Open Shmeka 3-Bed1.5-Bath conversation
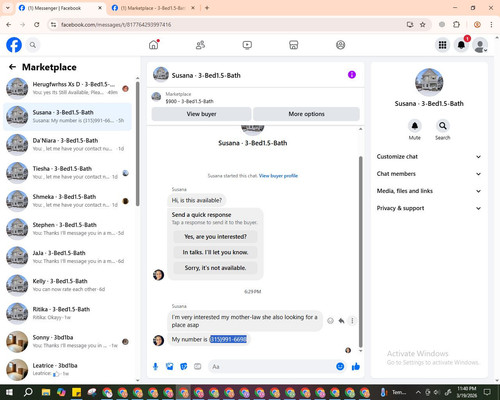This screenshot has width=500, height=400. click(68, 201)
